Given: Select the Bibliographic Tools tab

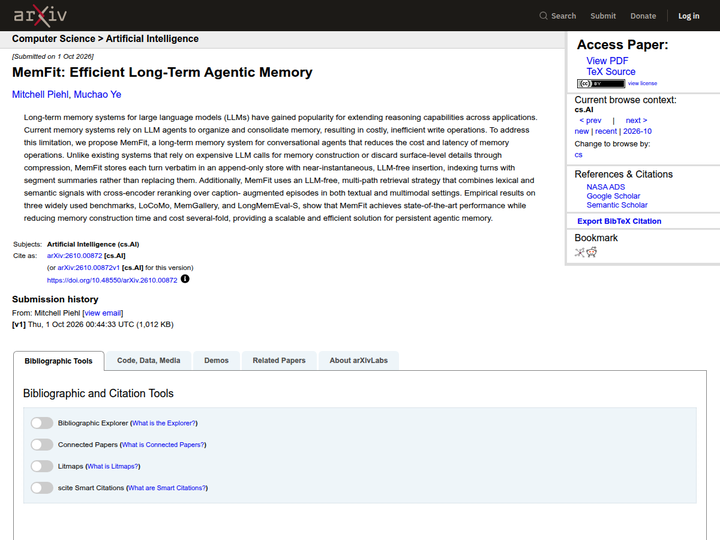Looking at the screenshot, I should 59,361.
